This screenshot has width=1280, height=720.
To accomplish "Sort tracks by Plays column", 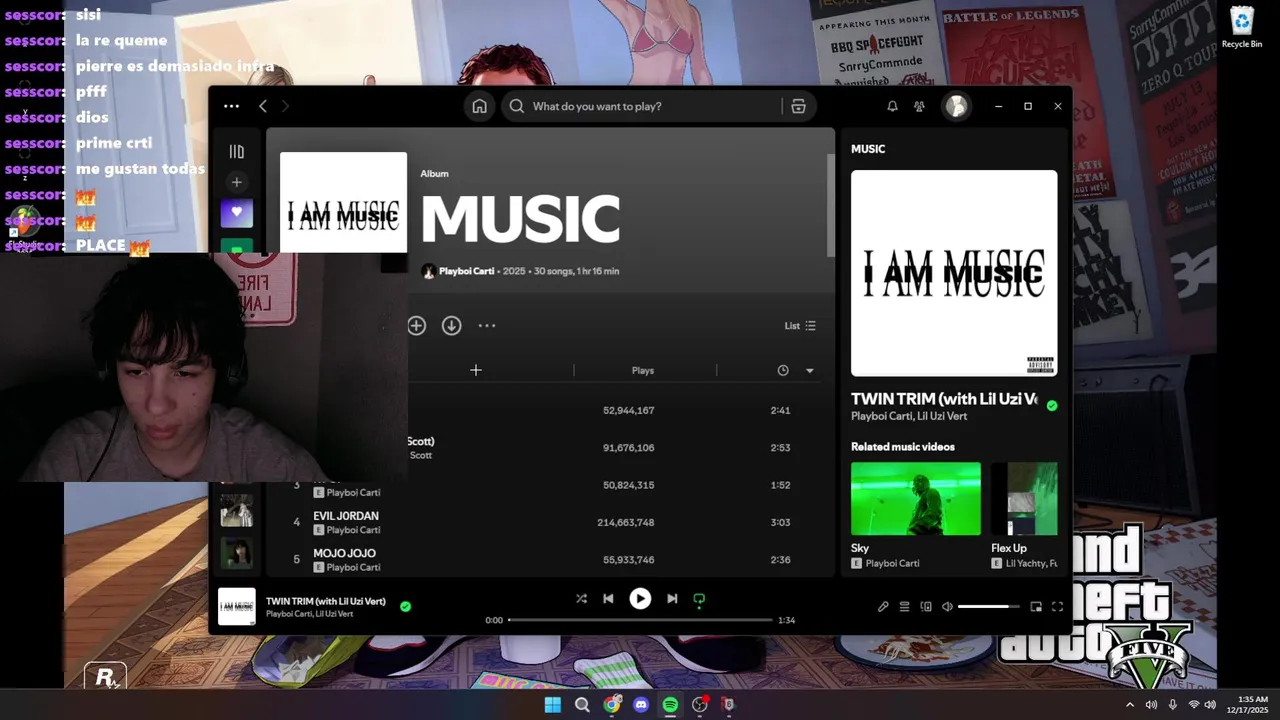I will (x=643, y=370).
